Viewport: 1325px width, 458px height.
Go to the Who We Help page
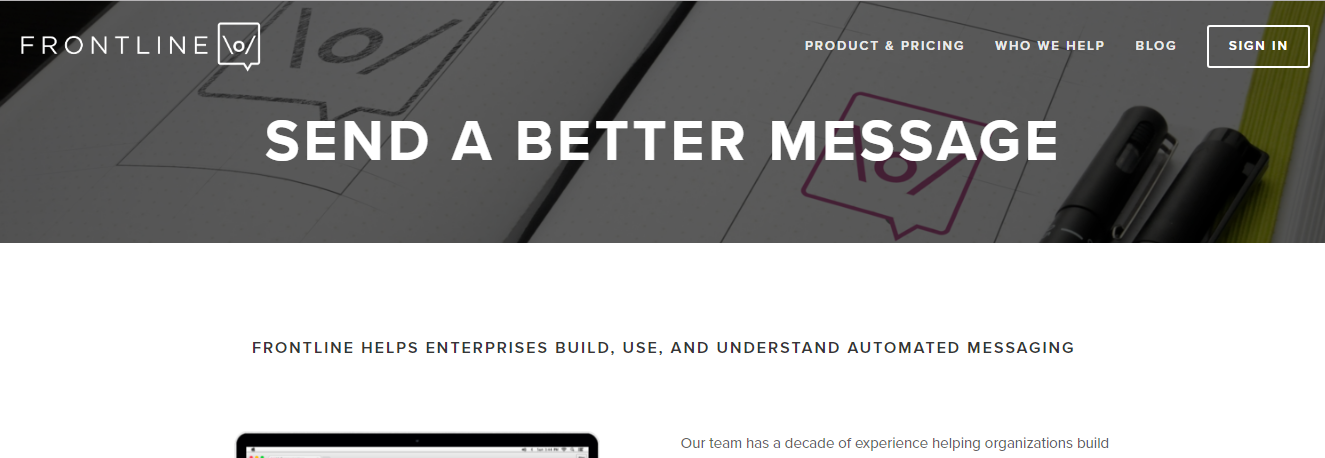click(x=1049, y=46)
